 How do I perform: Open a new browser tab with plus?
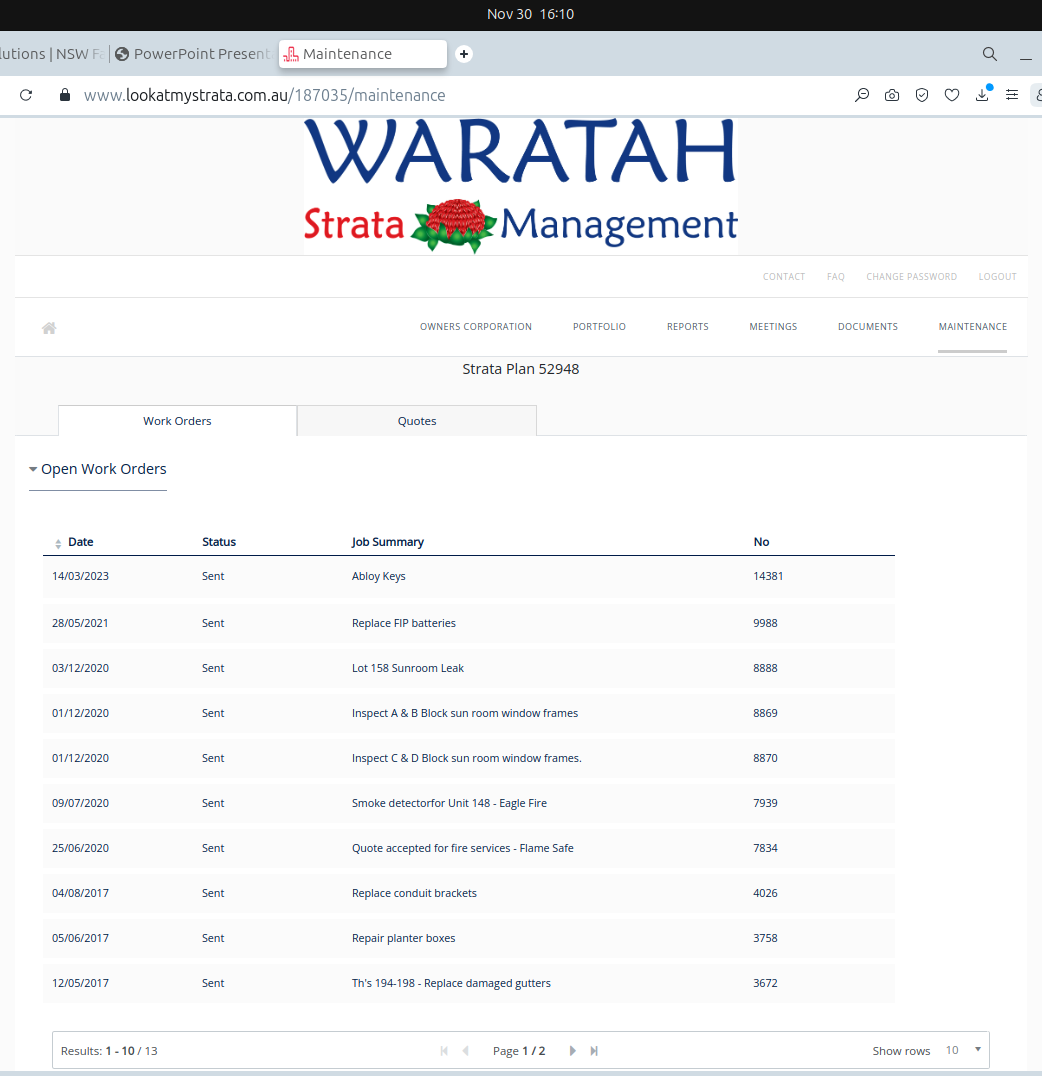click(x=464, y=54)
